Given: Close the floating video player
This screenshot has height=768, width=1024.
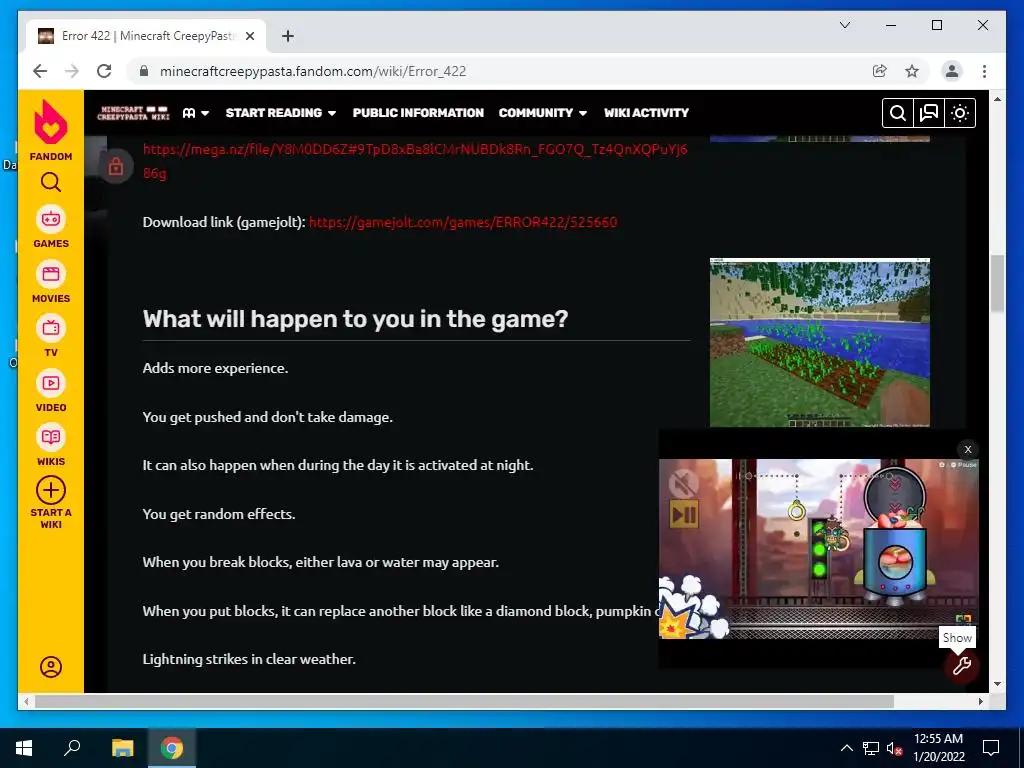Looking at the screenshot, I should click(968, 449).
